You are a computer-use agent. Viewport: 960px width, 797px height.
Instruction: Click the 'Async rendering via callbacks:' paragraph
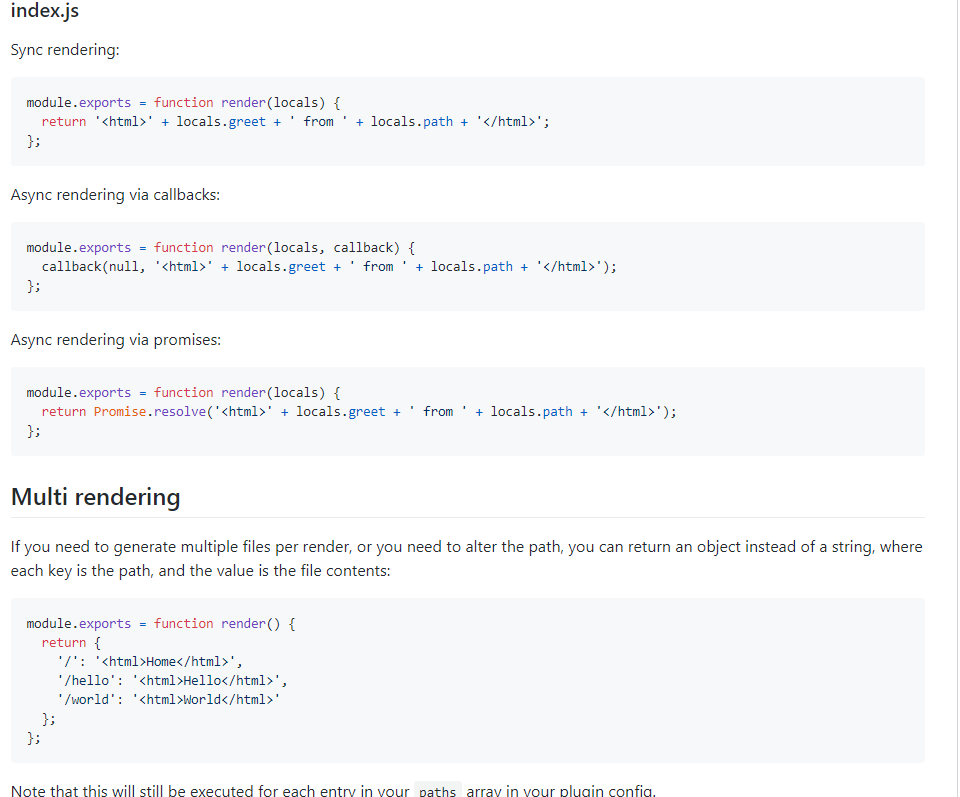(115, 195)
